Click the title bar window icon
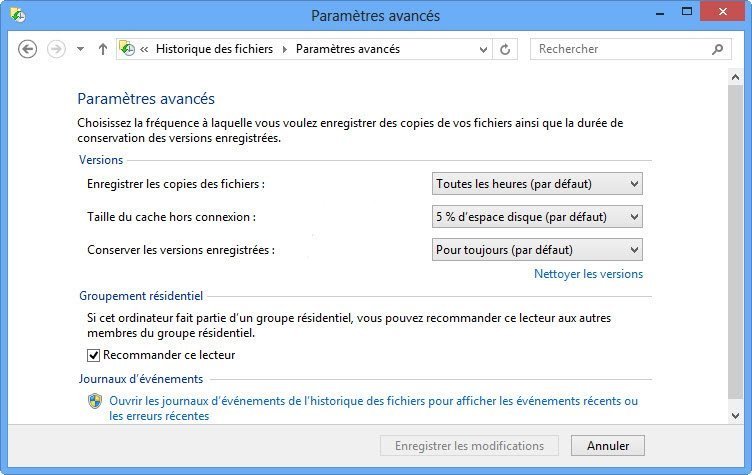The image size is (752, 475). click(x=18, y=15)
